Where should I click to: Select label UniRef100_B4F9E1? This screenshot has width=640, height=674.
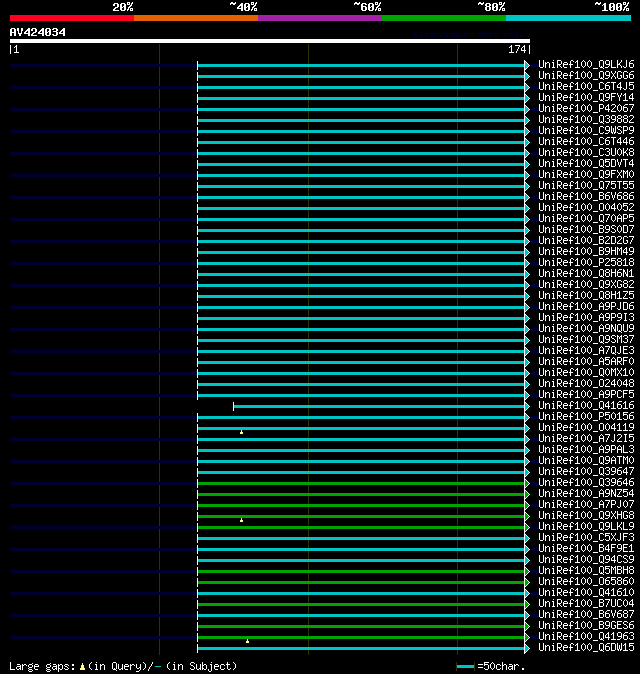coord(586,548)
